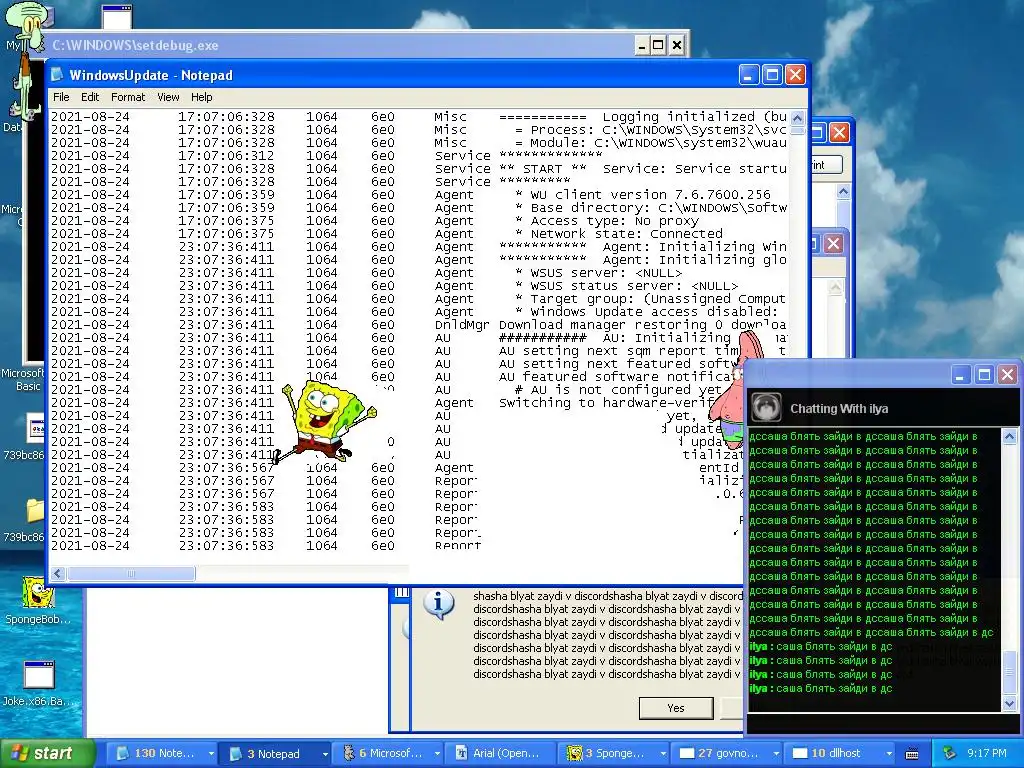Expand the 6 Microsof... taskbar group
The height and width of the screenshot is (768, 1024).
437,754
